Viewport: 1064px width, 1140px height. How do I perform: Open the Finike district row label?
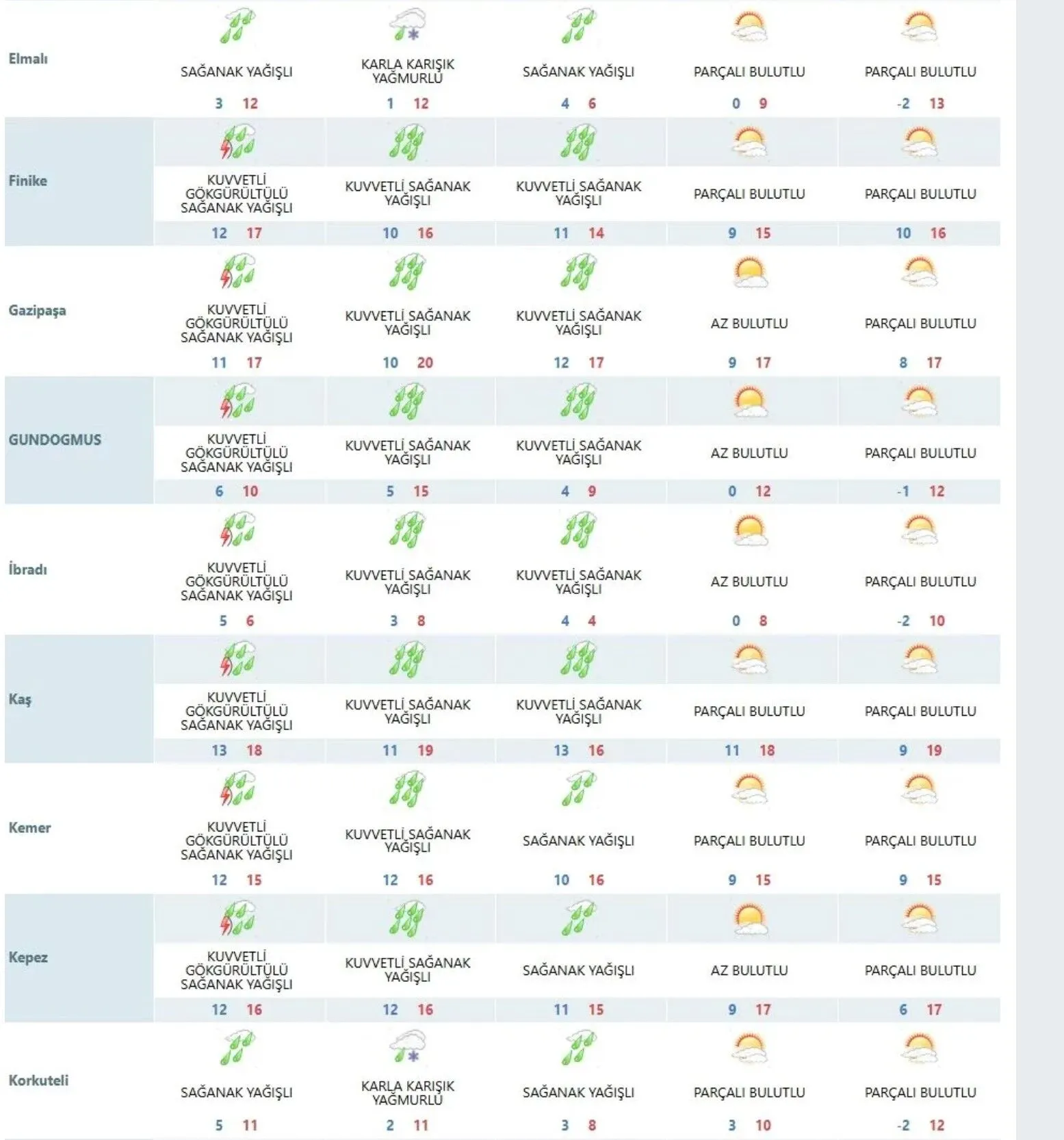[x=28, y=181]
